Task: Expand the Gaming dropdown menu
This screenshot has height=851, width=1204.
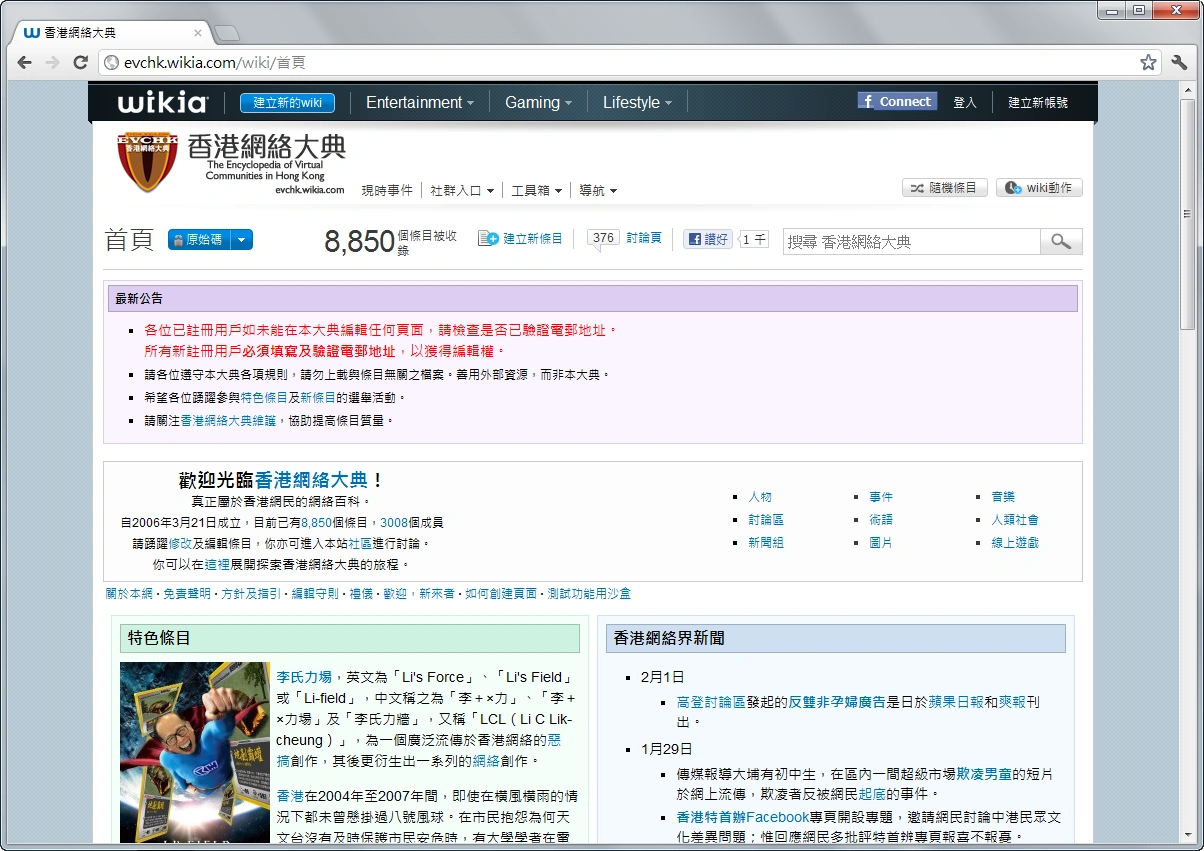Action: (538, 102)
